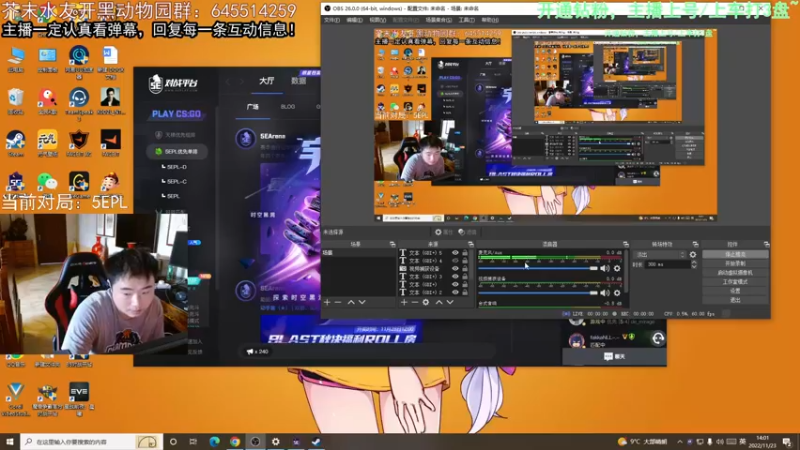The height and width of the screenshot is (450, 800).
Task: Click the headset icon in 5E platform
Action: click(x=658, y=339)
